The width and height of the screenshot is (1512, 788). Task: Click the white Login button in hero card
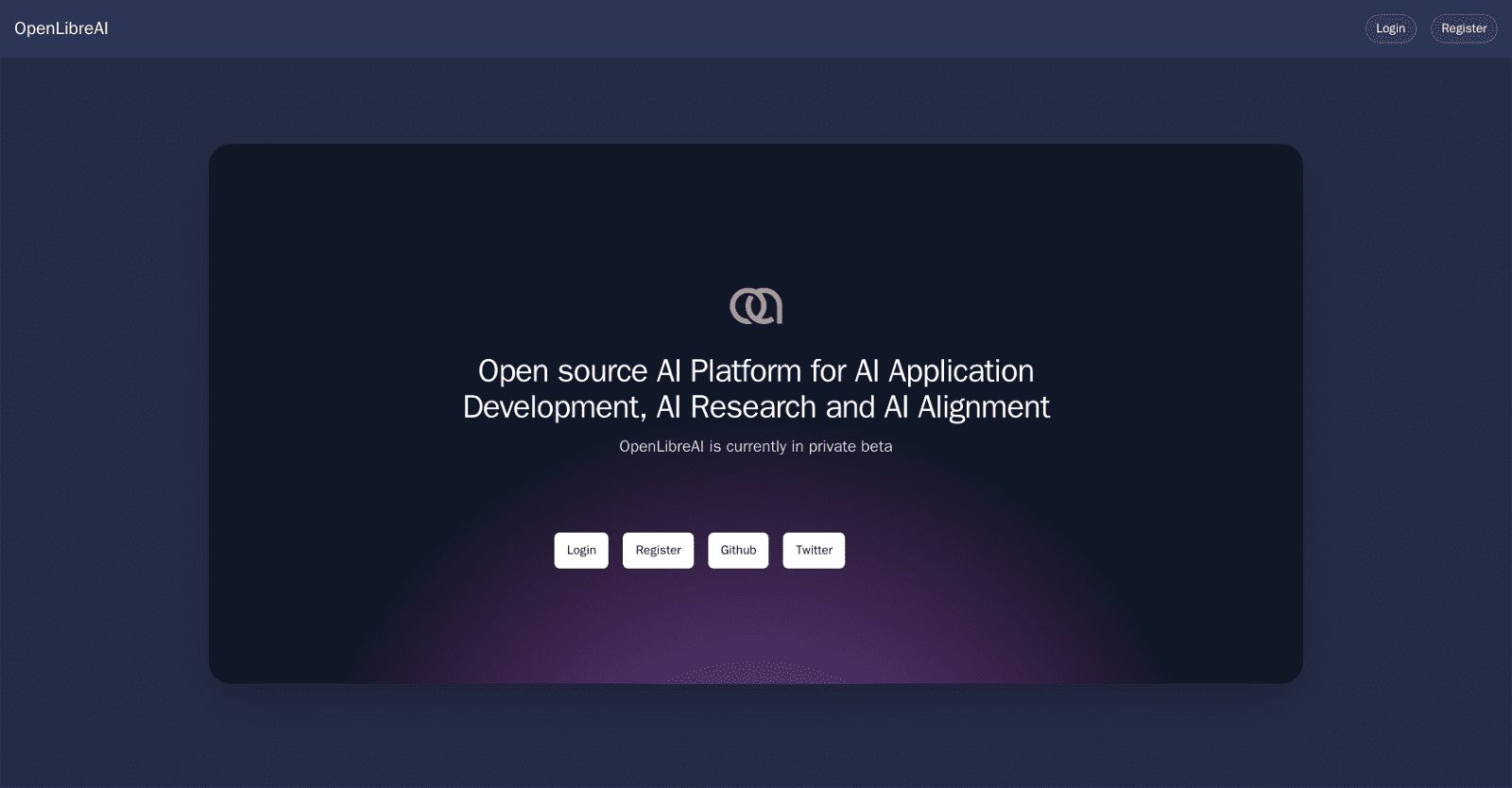(x=581, y=550)
